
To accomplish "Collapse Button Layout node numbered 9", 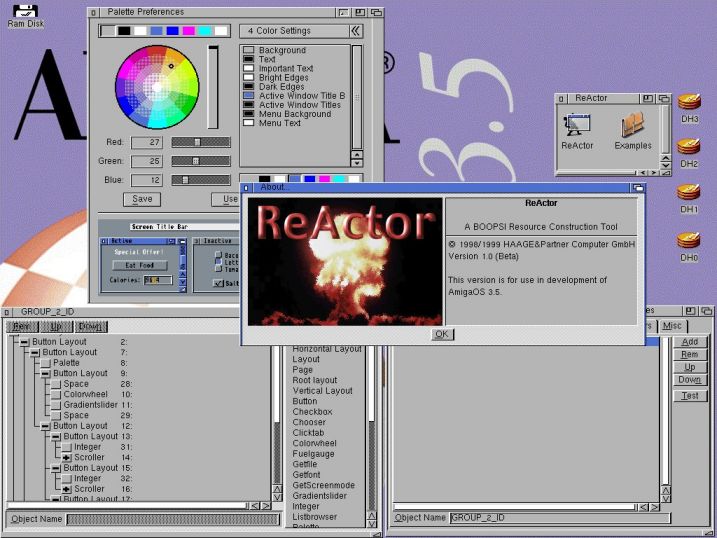I will click(45, 373).
